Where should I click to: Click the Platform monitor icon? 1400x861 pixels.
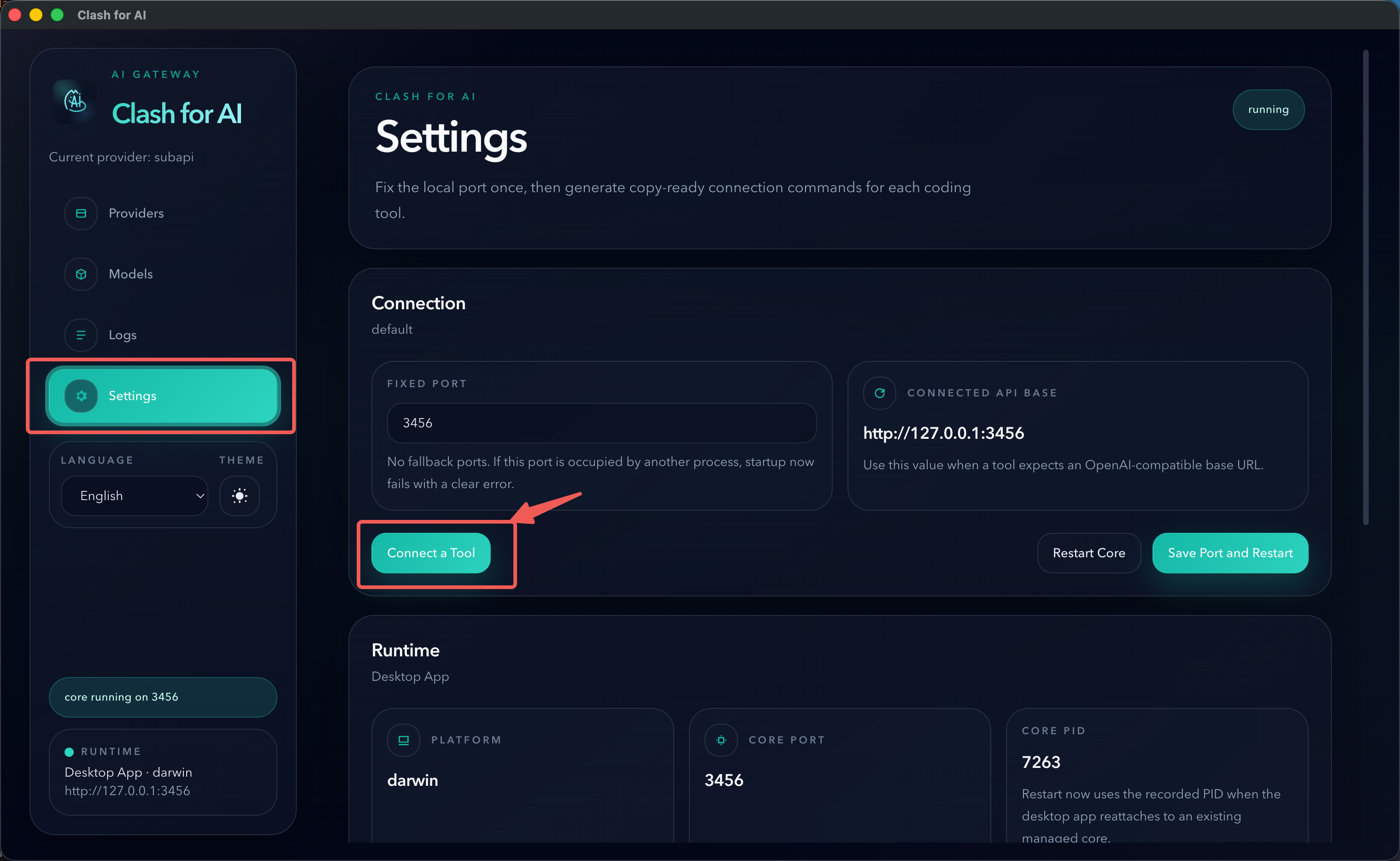[x=403, y=740]
